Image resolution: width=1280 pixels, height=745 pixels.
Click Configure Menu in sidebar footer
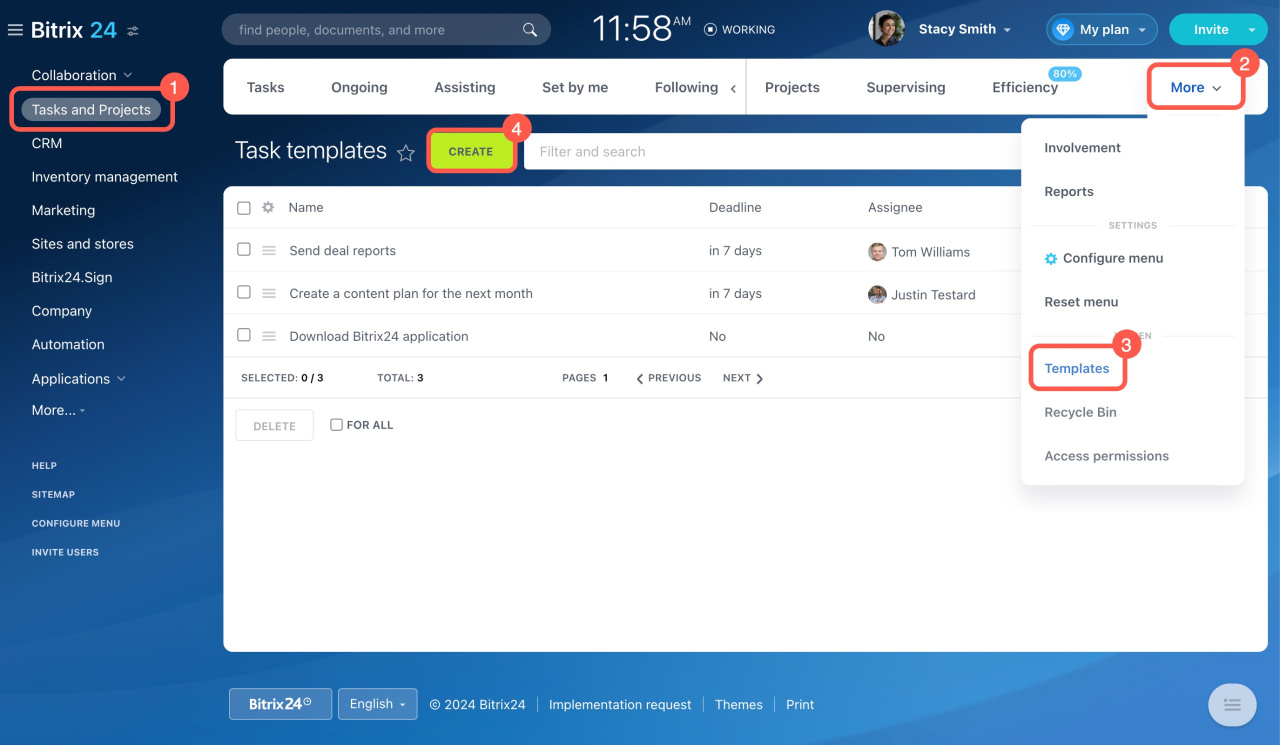coord(76,524)
